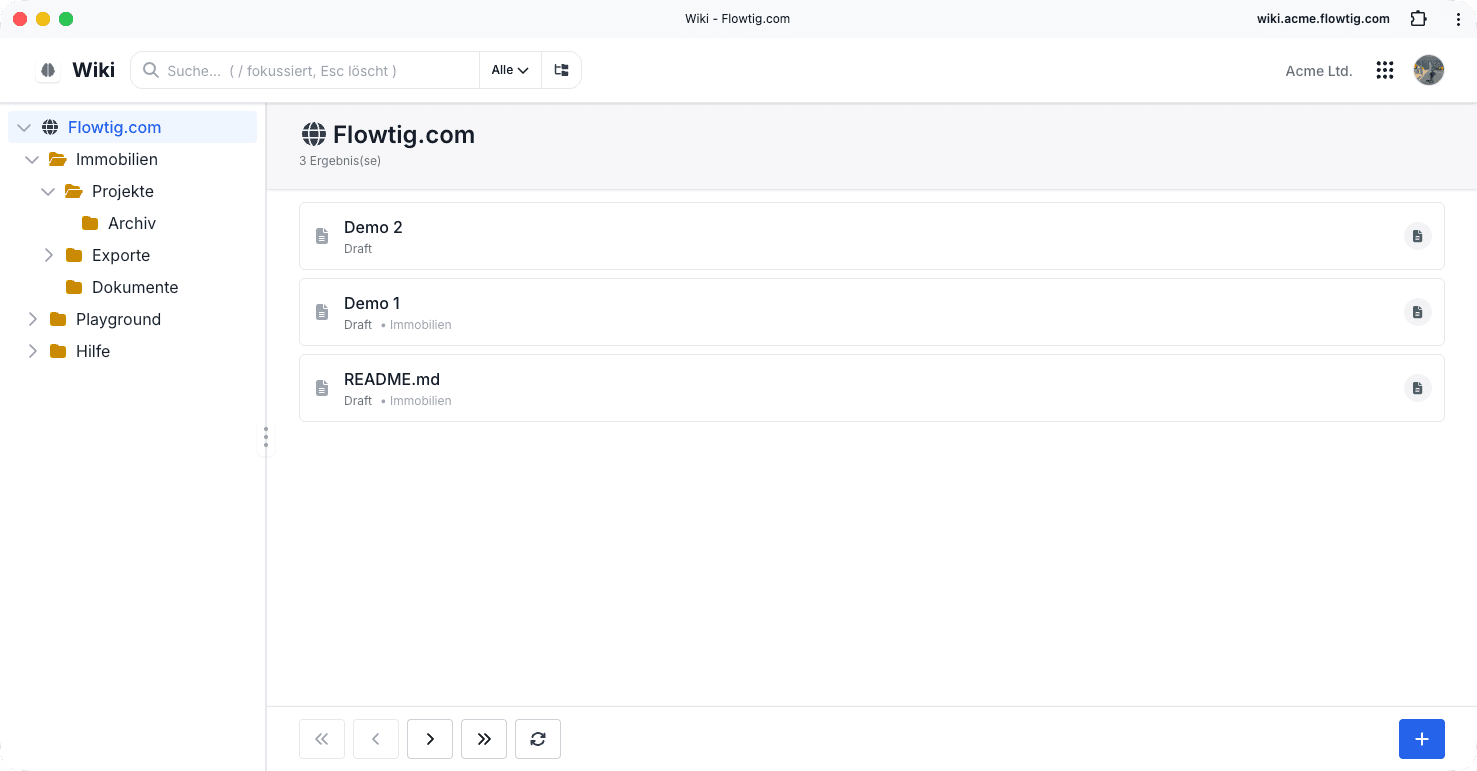
Task: Select the Archiv tree item
Action: pyautogui.click(x=132, y=223)
